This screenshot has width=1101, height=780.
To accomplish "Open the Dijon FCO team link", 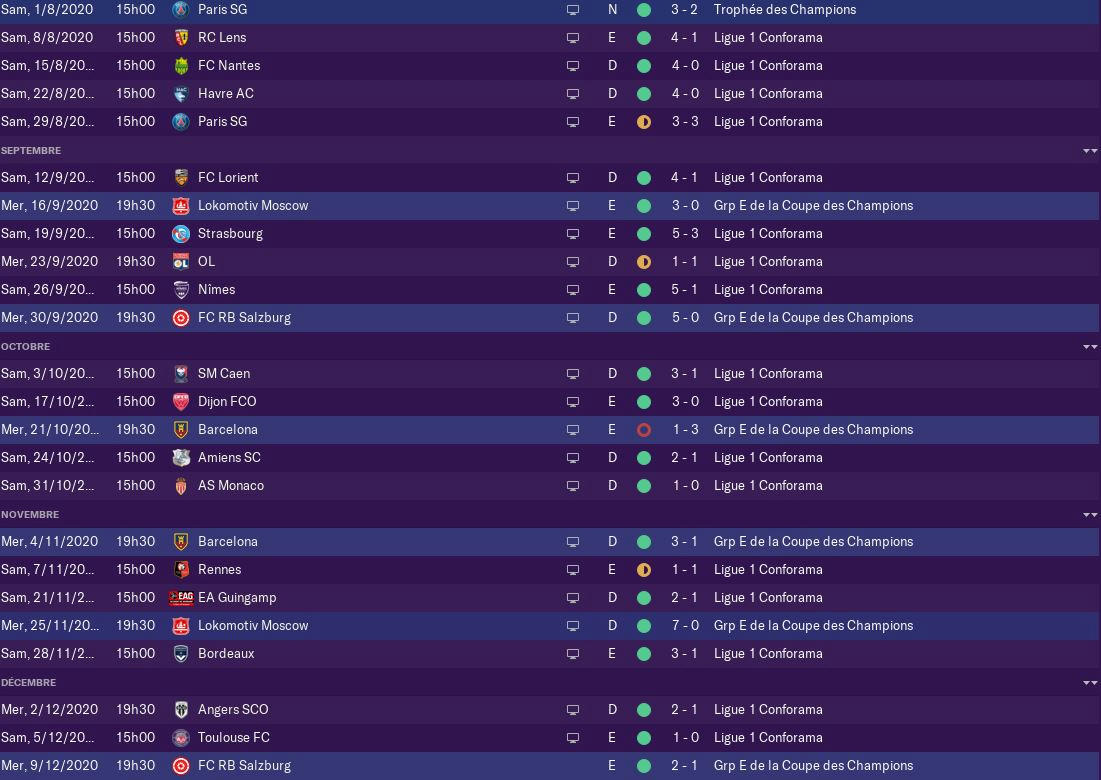I will tap(227, 402).
